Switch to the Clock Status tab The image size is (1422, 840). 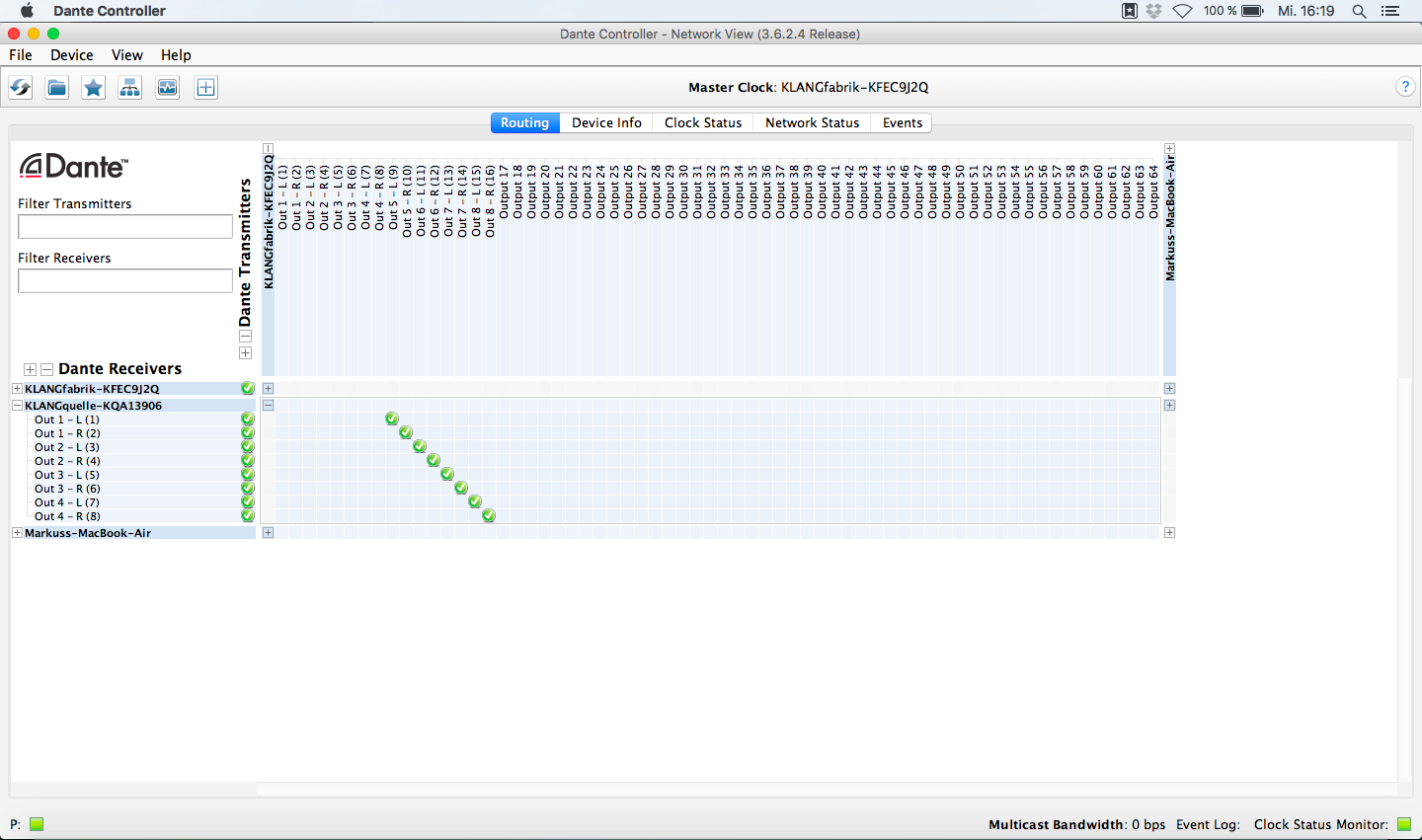(x=703, y=122)
